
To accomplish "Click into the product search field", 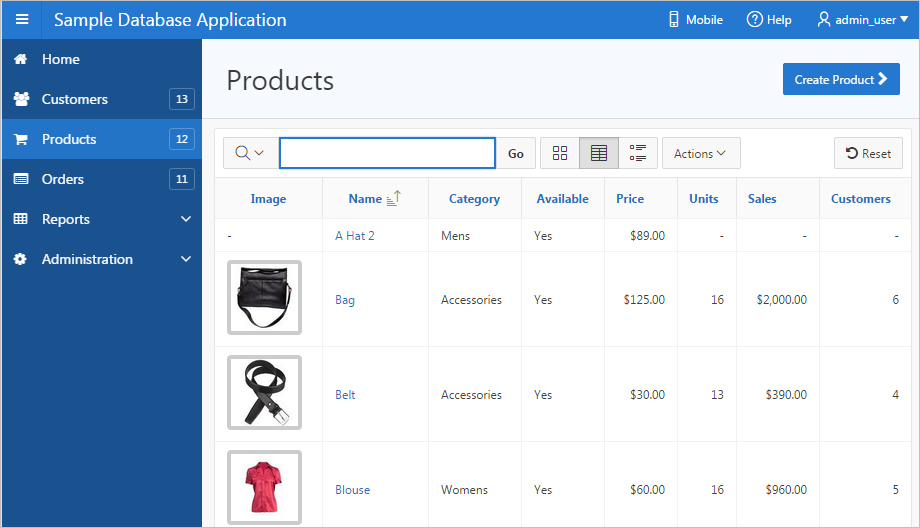I will click(x=387, y=153).
